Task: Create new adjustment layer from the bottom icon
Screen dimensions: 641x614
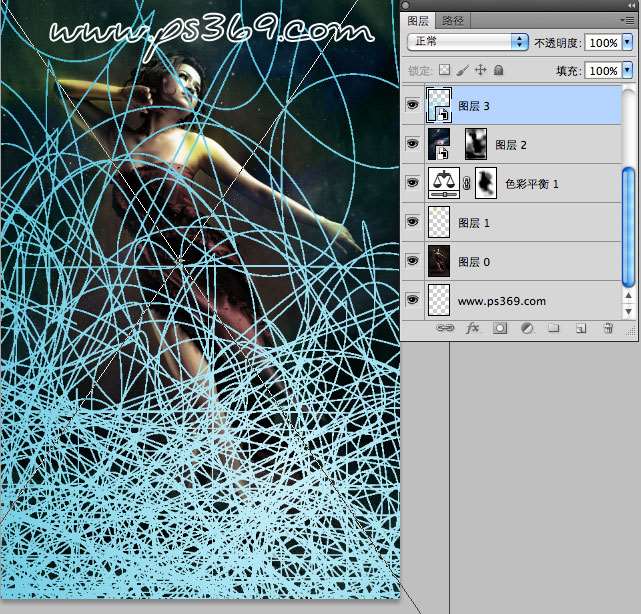Action: pos(527,328)
